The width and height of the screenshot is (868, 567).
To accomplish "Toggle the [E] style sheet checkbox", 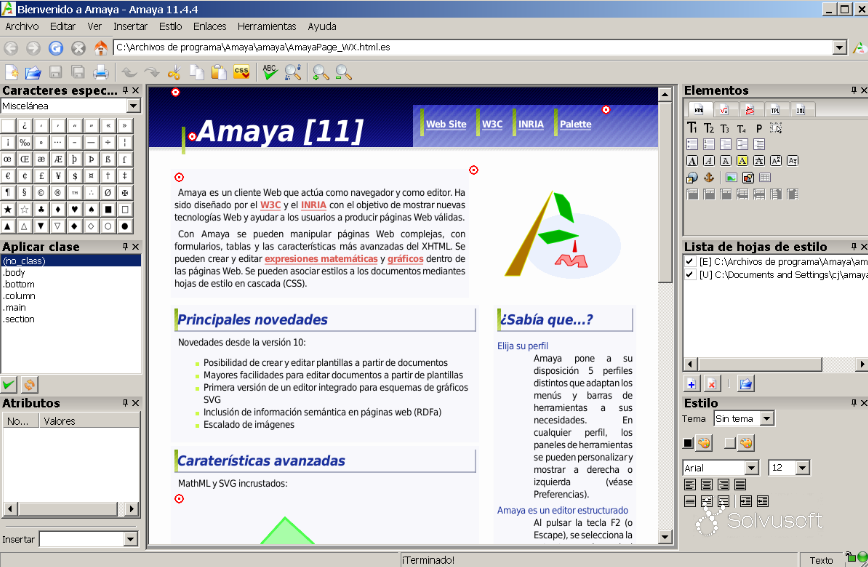I will point(689,261).
